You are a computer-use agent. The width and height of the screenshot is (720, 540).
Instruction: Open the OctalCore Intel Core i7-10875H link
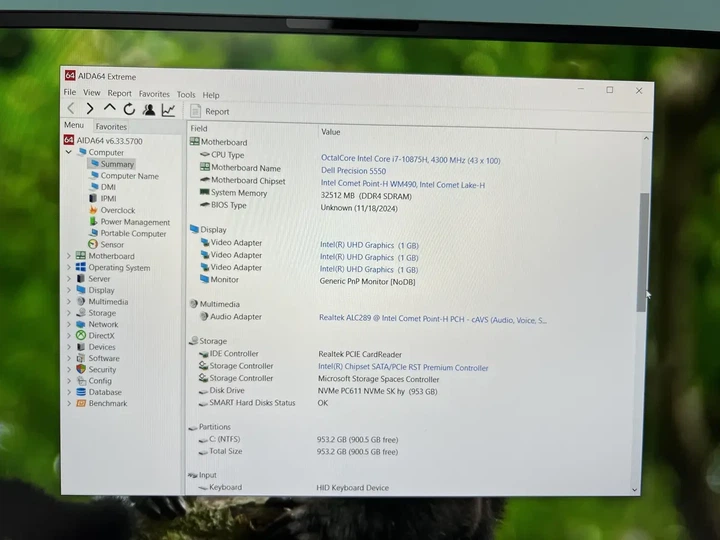click(411, 159)
